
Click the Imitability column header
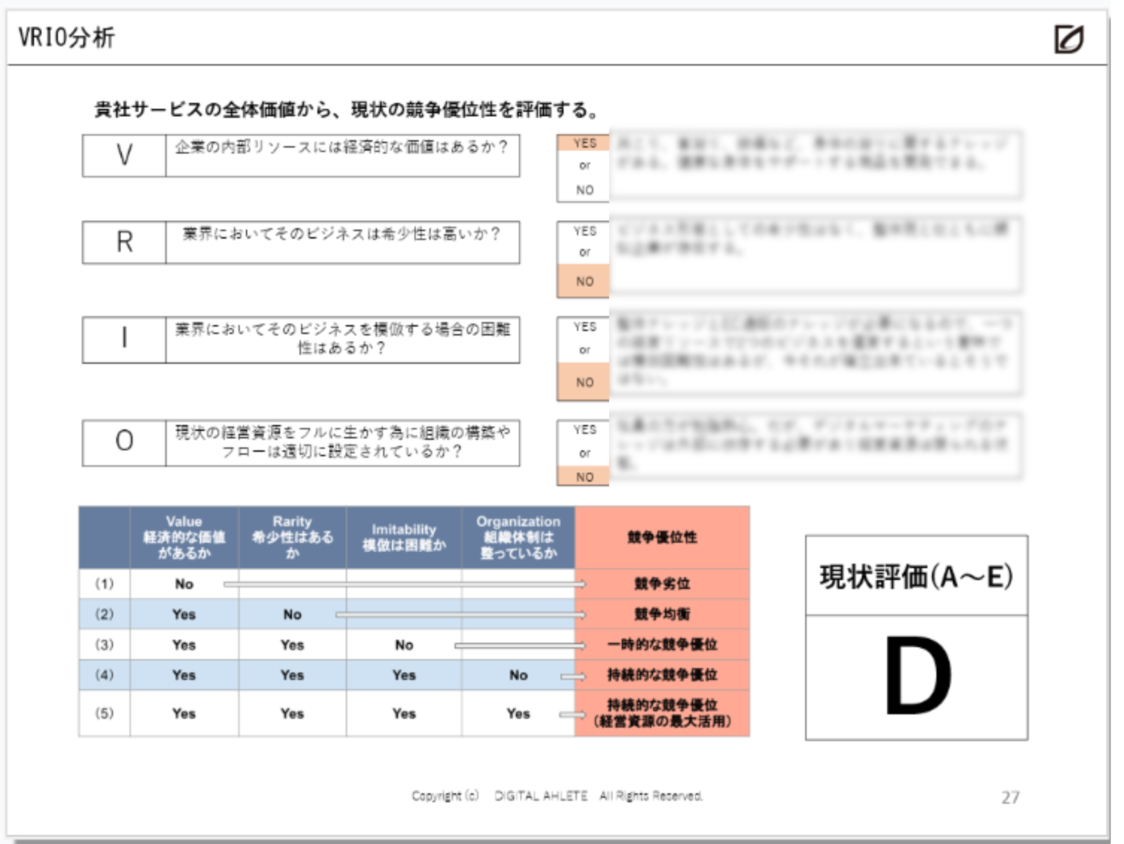click(x=404, y=537)
